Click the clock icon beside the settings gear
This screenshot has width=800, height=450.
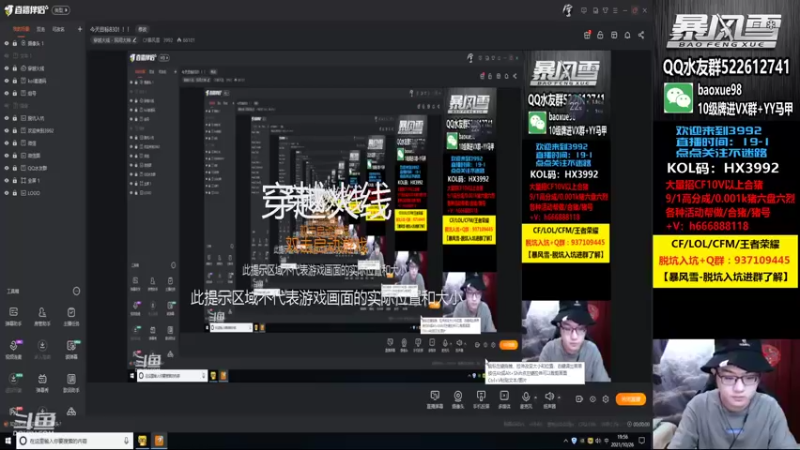592,399
